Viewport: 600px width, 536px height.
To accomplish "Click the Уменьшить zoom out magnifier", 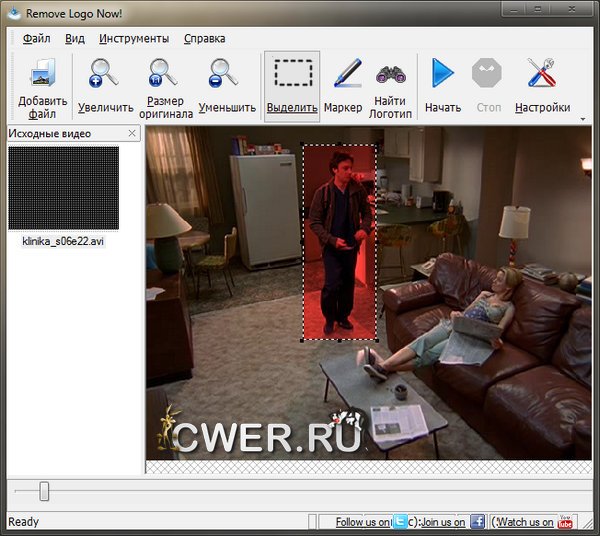I will coord(226,76).
